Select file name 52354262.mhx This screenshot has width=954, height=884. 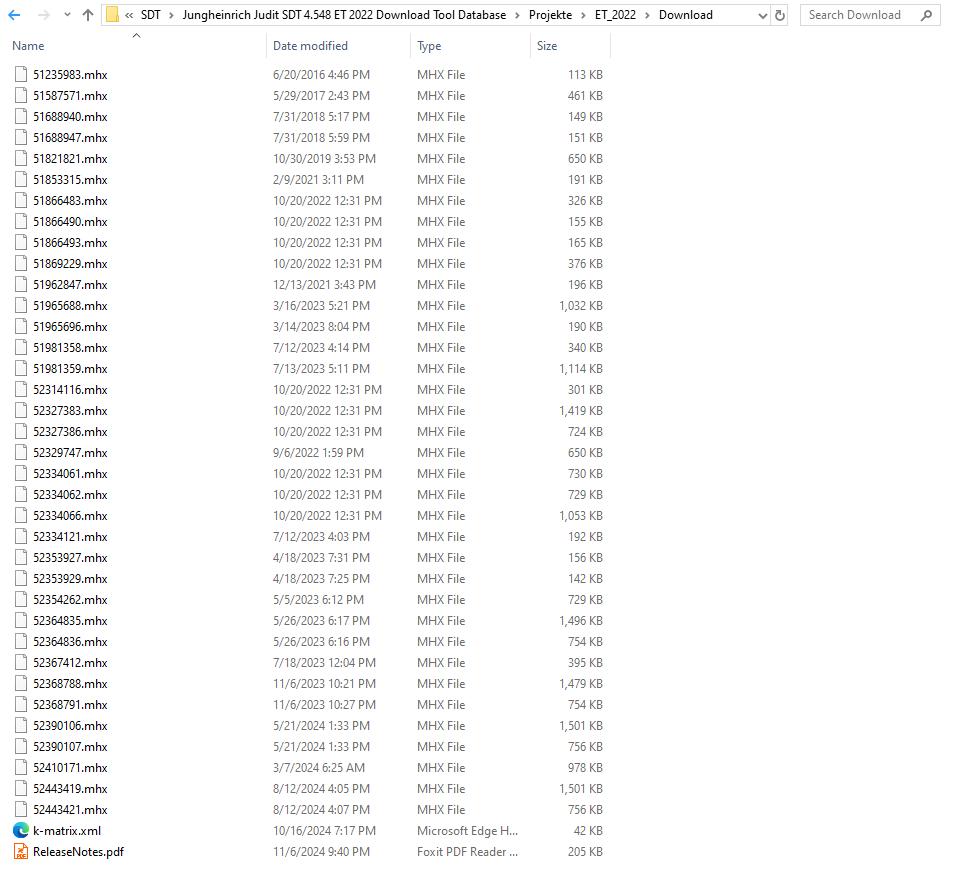pos(70,599)
